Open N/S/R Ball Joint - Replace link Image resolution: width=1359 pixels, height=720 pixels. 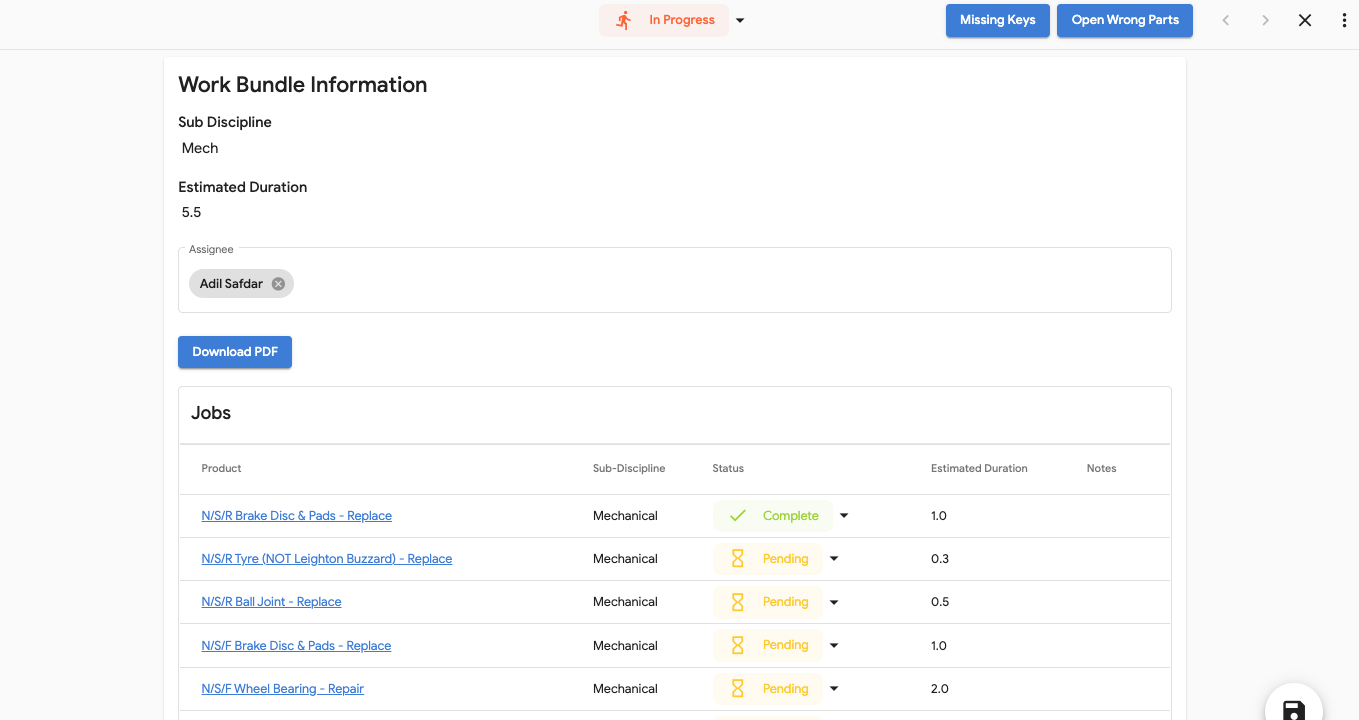click(272, 602)
